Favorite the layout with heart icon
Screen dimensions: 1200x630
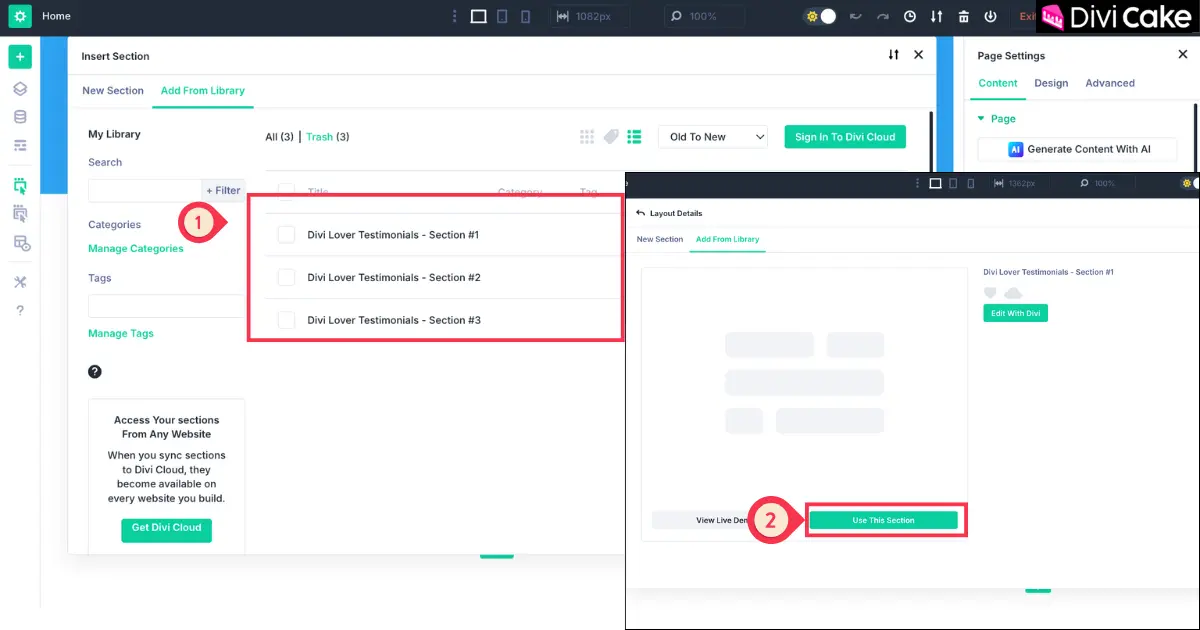(x=990, y=293)
